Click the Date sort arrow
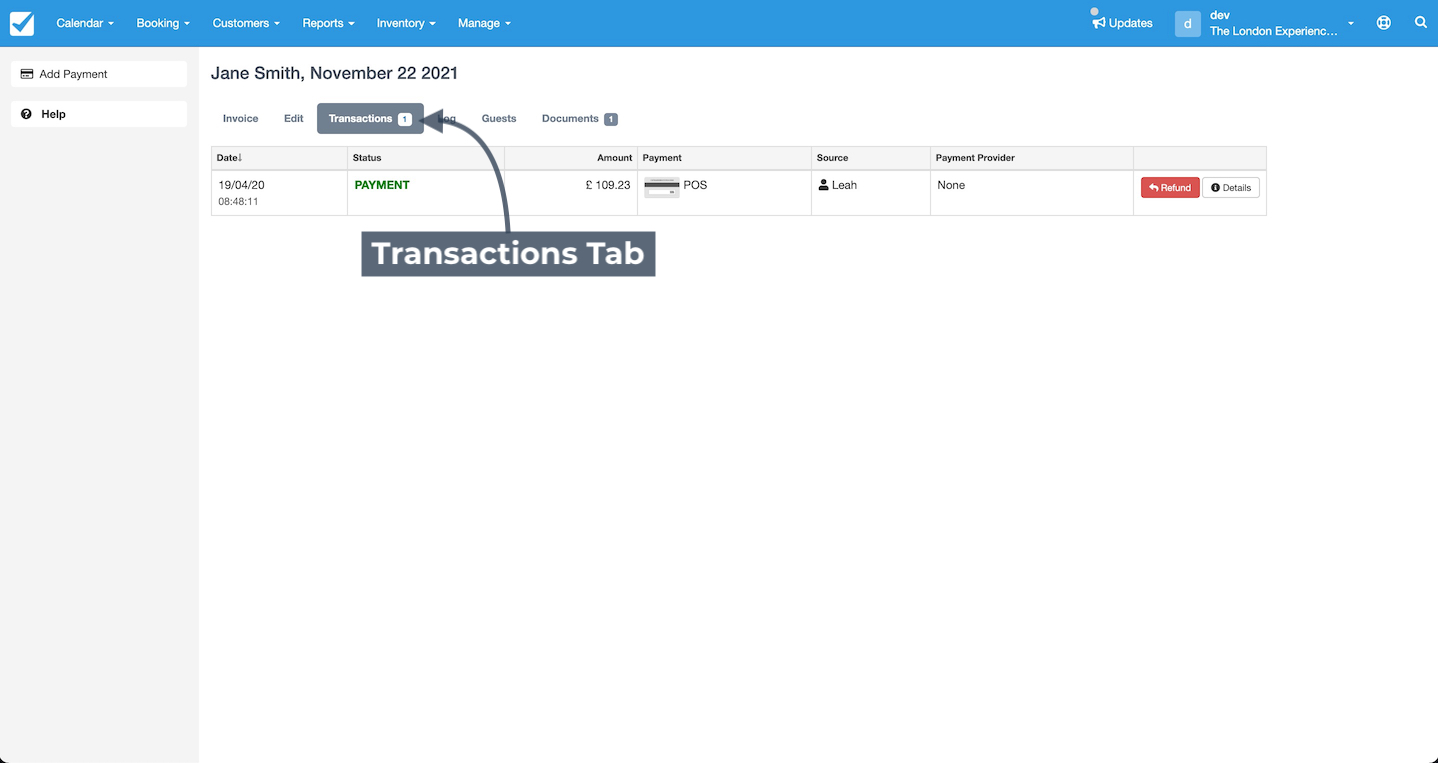1438x763 pixels. point(240,157)
